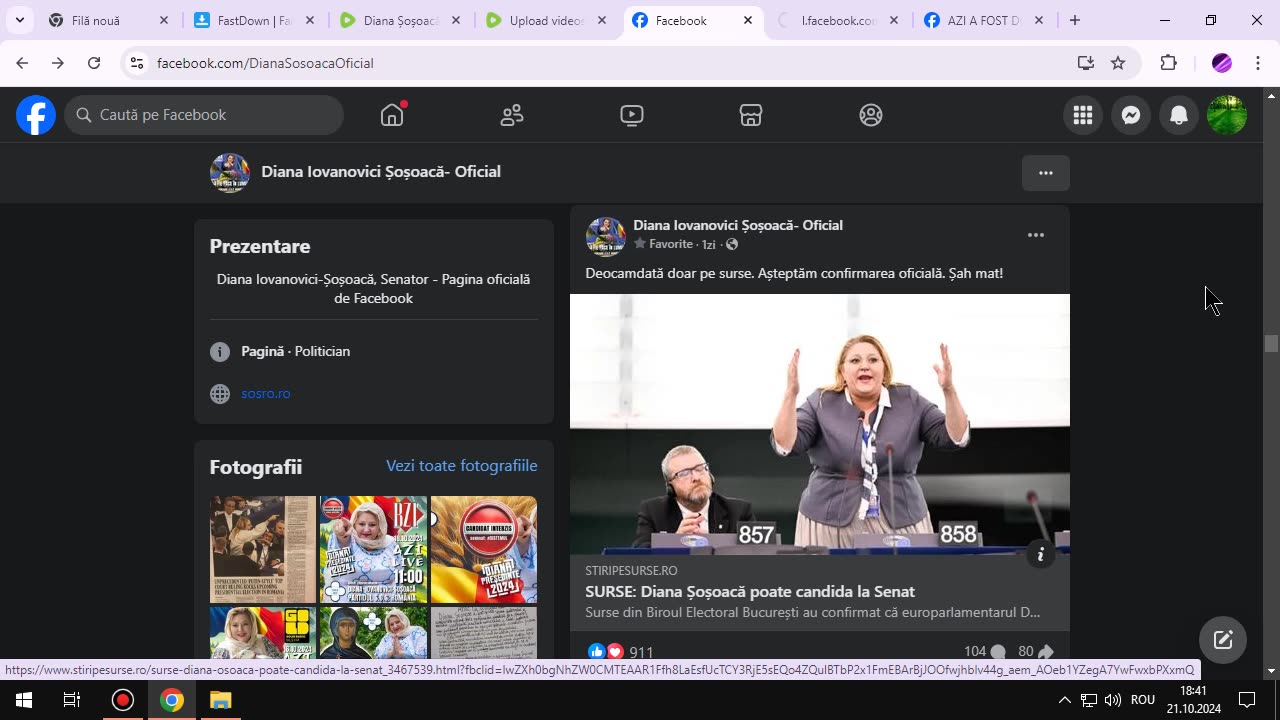Image resolution: width=1280 pixels, height=720 pixels.
Task: Open File Explorer from taskbar
Action: (221, 700)
